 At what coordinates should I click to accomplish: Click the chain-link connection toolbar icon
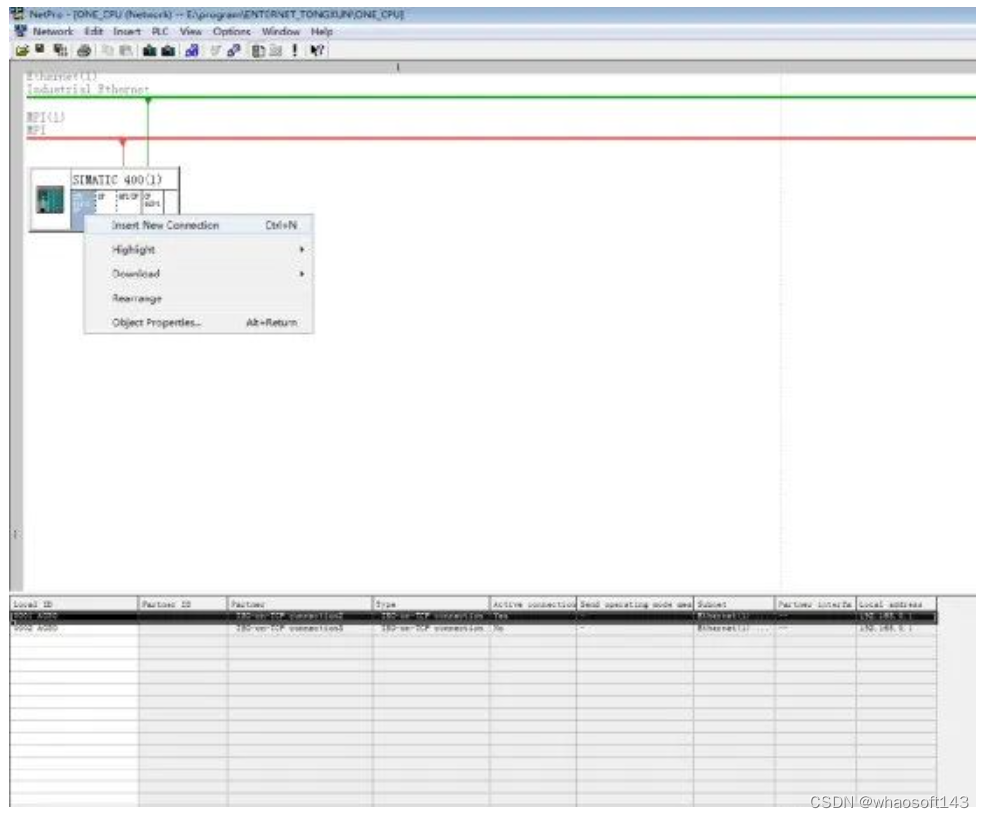(x=234, y=50)
